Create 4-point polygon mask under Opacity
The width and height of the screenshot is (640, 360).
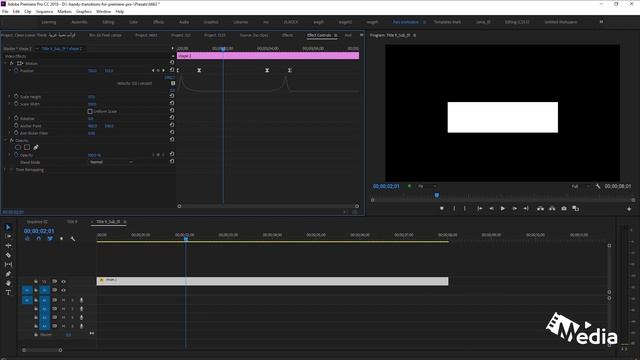(x=27, y=147)
